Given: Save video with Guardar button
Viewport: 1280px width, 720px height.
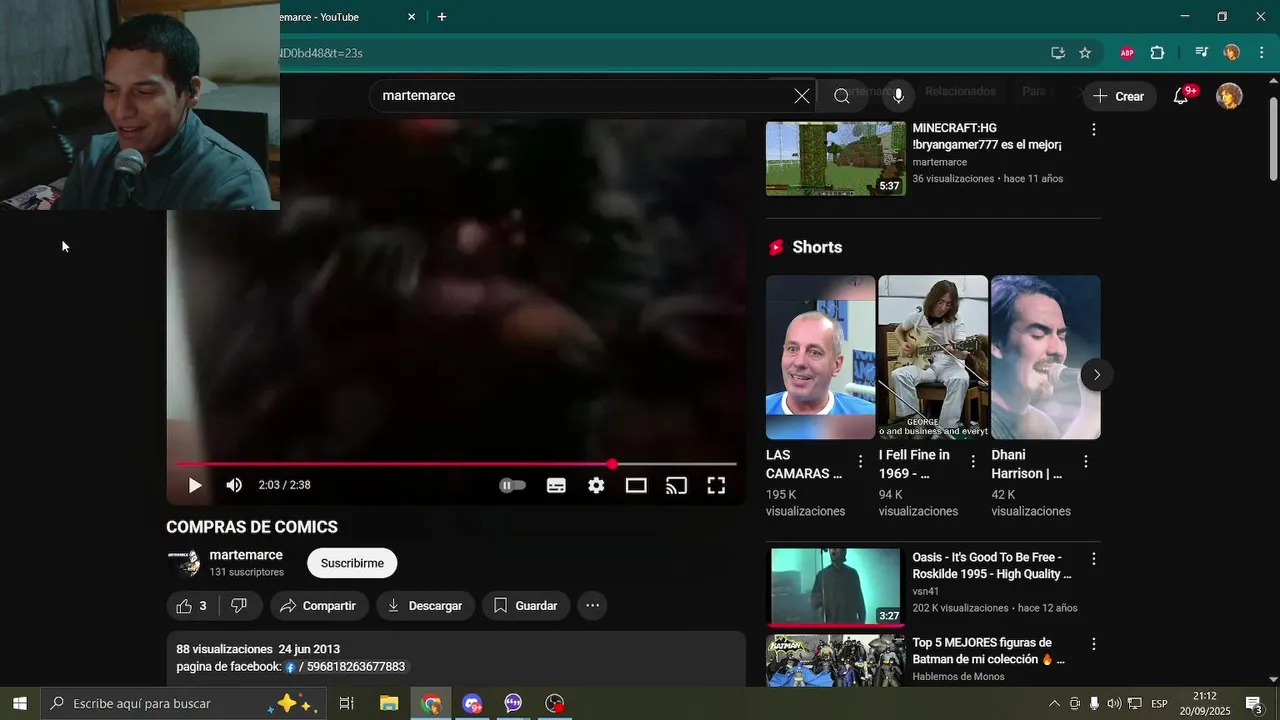Looking at the screenshot, I should (x=526, y=606).
